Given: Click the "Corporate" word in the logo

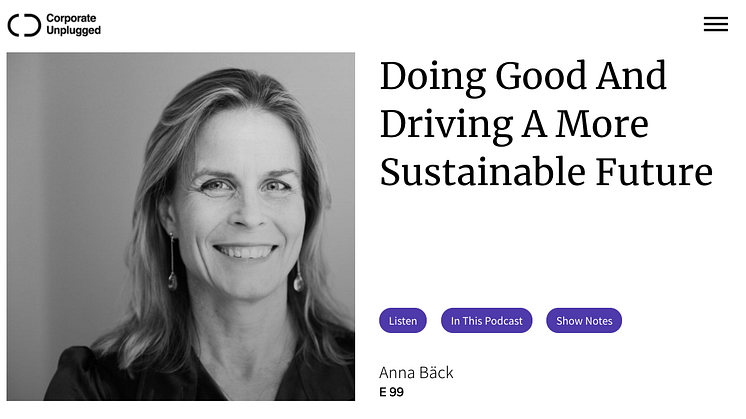Looking at the screenshot, I should 72,18.
